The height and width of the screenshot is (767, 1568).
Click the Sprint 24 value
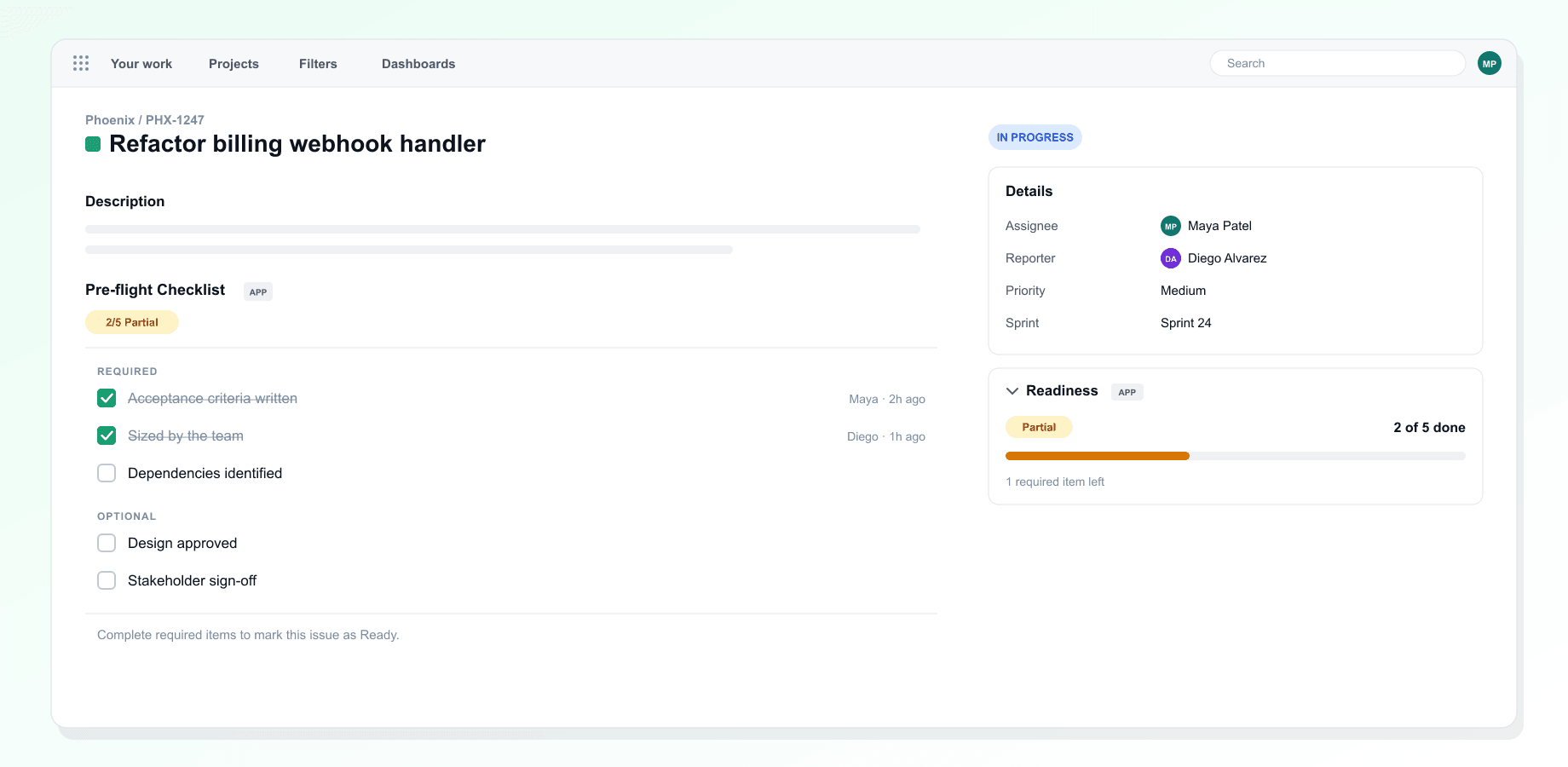(1186, 323)
